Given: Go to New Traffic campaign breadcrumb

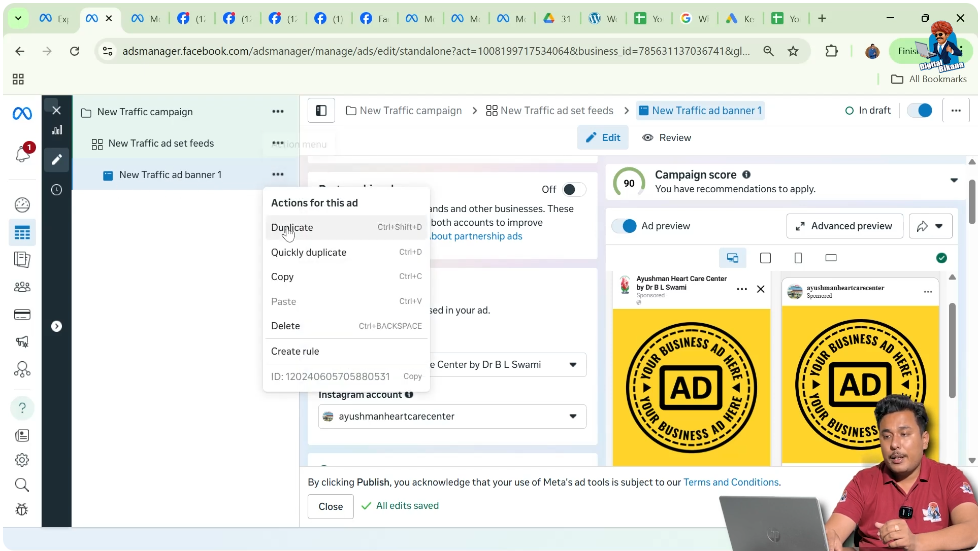Looking at the screenshot, I should click(404, 111).
